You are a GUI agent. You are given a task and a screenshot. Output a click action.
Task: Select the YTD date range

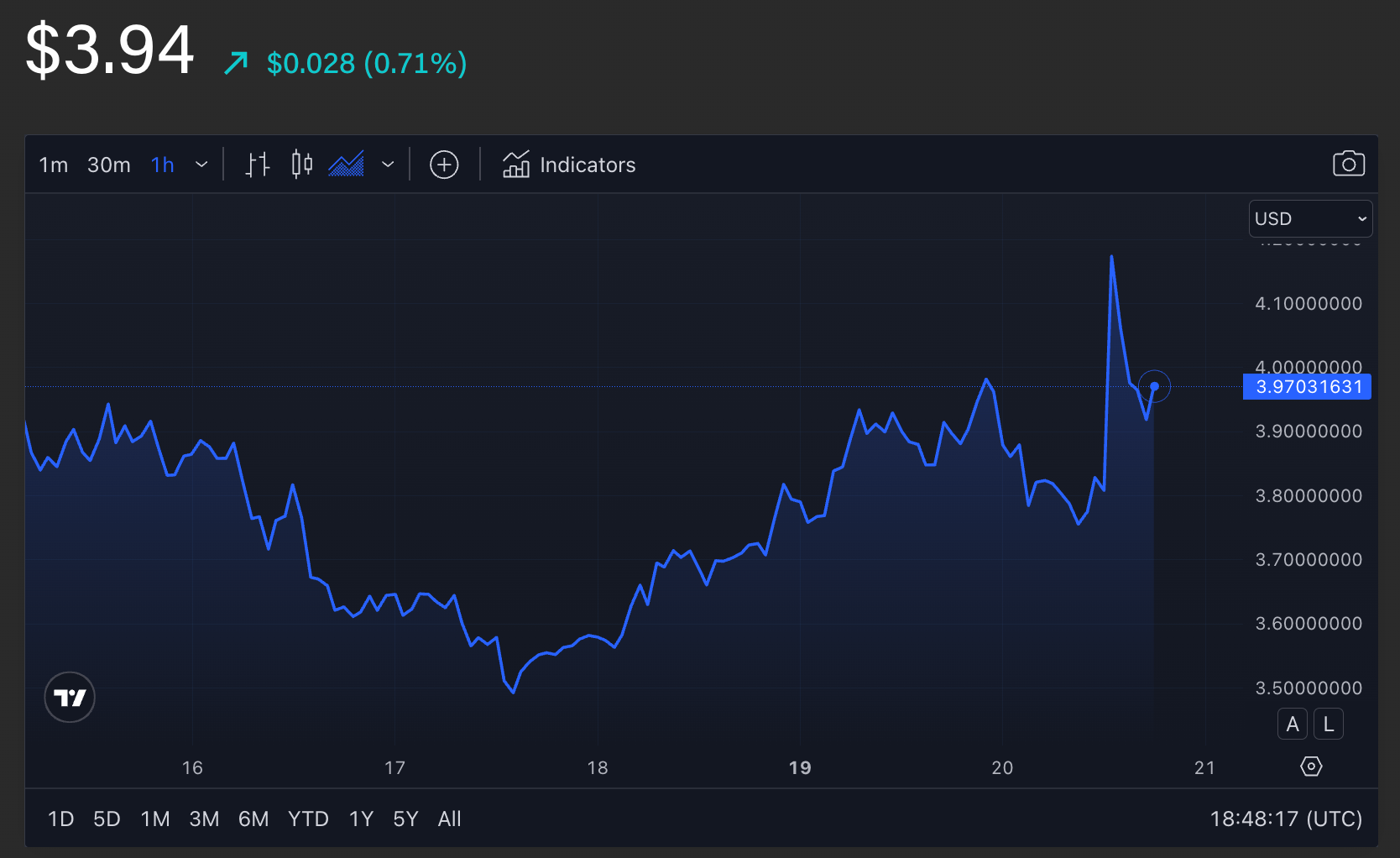(308, 819)
